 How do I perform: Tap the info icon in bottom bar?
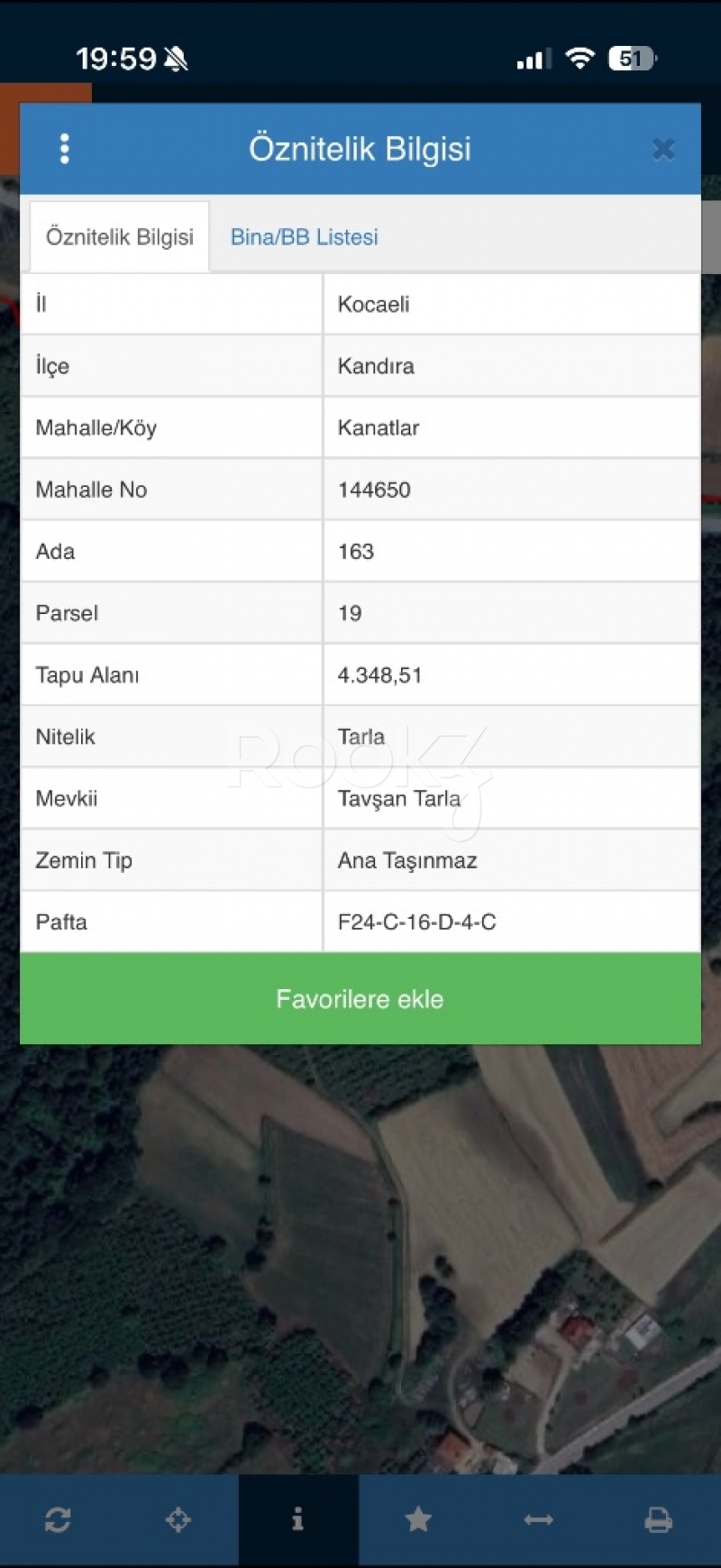coord(298,1520)
